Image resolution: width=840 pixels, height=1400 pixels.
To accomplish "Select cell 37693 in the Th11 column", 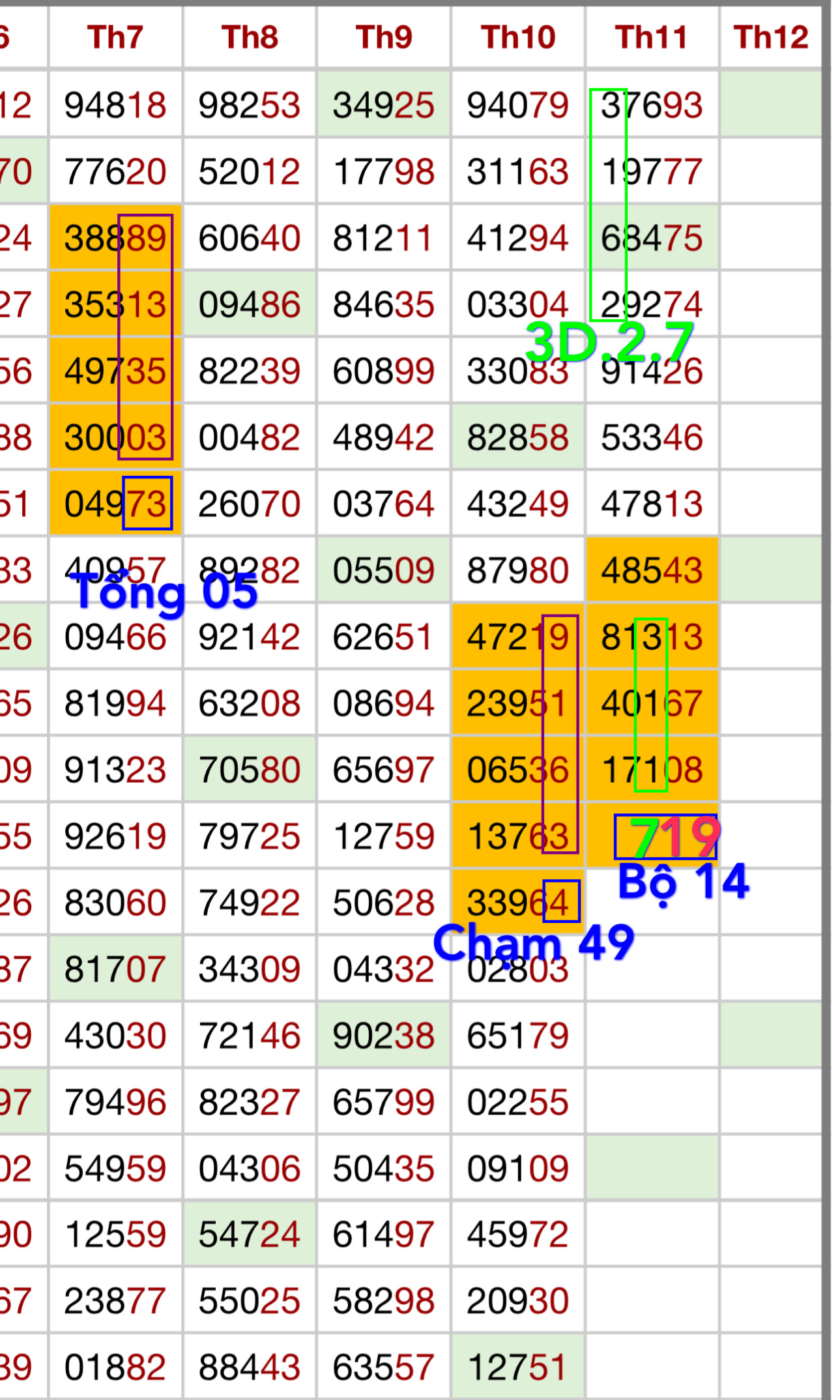I will point(652,105).
